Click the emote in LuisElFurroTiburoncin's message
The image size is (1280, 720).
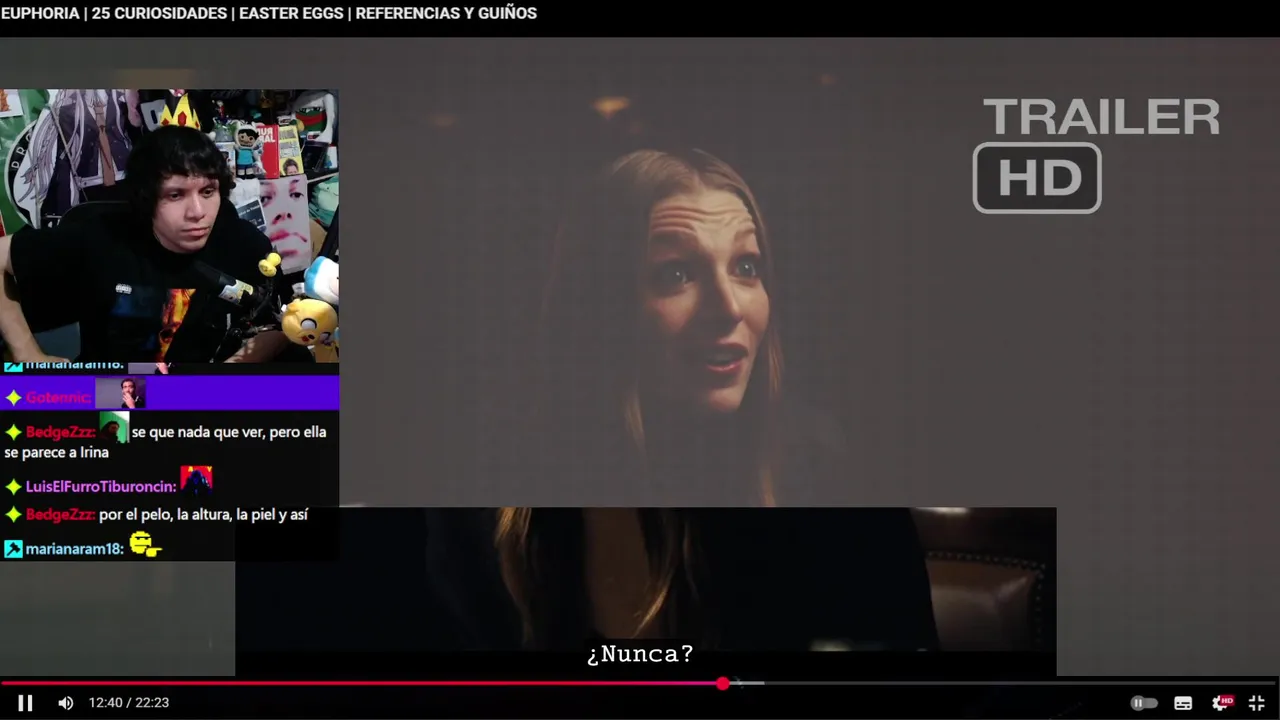point(196,480)
